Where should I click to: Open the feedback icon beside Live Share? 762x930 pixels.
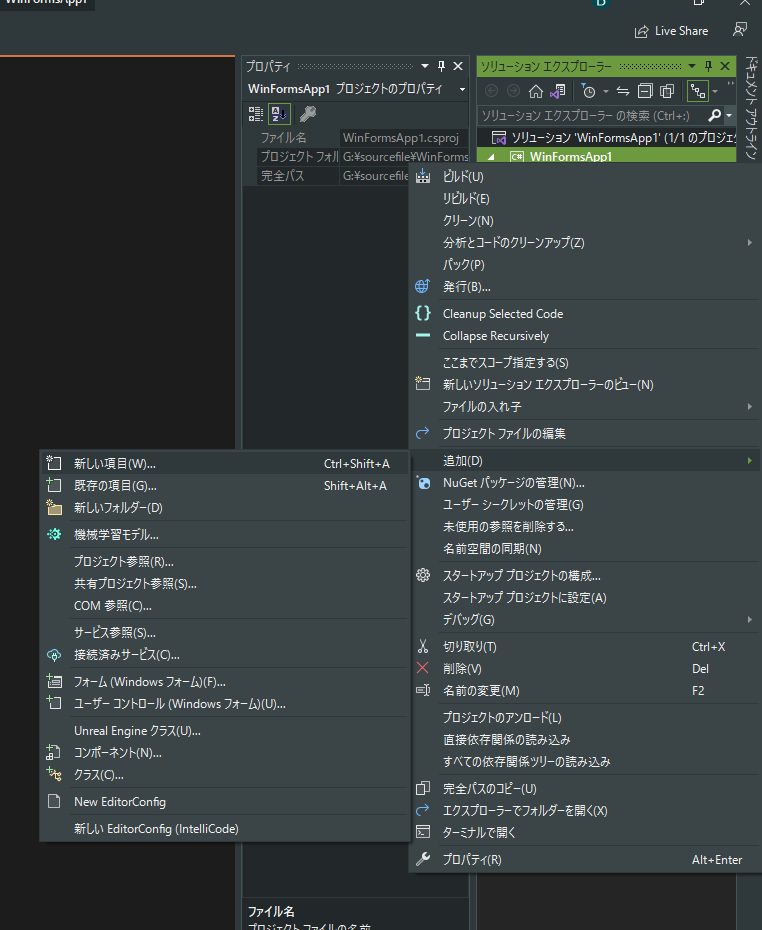pyautogui.click(x=739, y=30)
